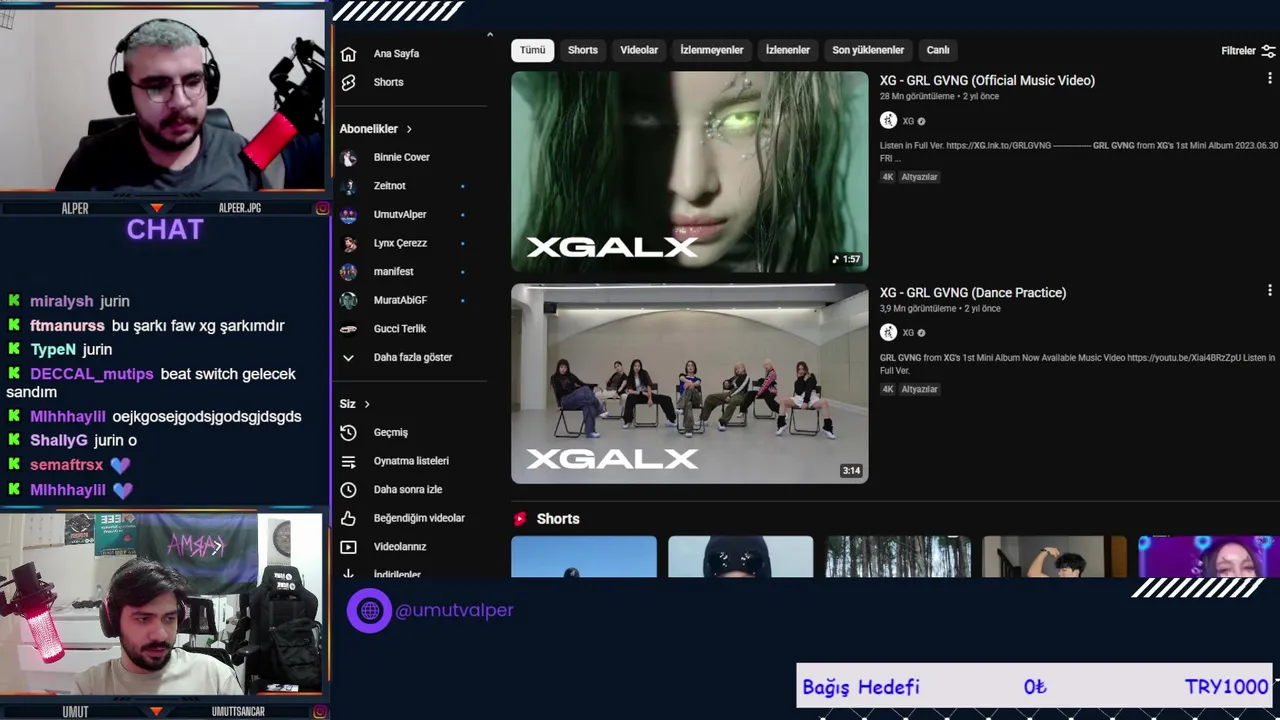Open manifest channel avatar

pyautogui.click(x=348, y=272)
